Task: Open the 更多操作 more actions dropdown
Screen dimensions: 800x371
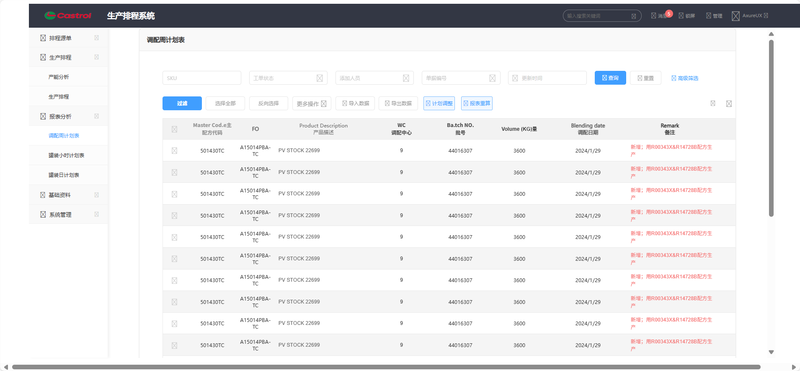Action: click(x=312, y=103)
